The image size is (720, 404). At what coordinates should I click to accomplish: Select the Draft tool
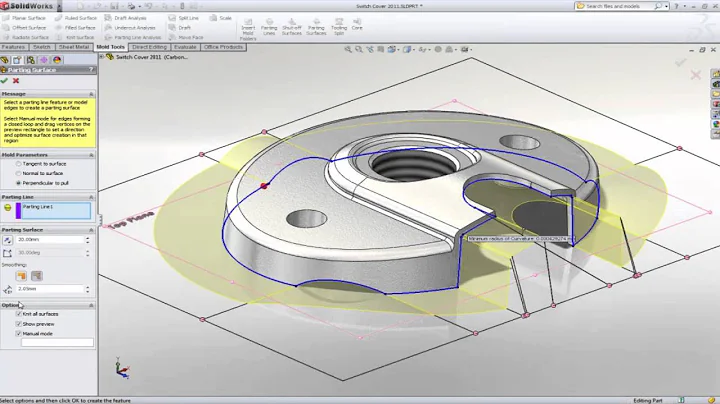180,28
